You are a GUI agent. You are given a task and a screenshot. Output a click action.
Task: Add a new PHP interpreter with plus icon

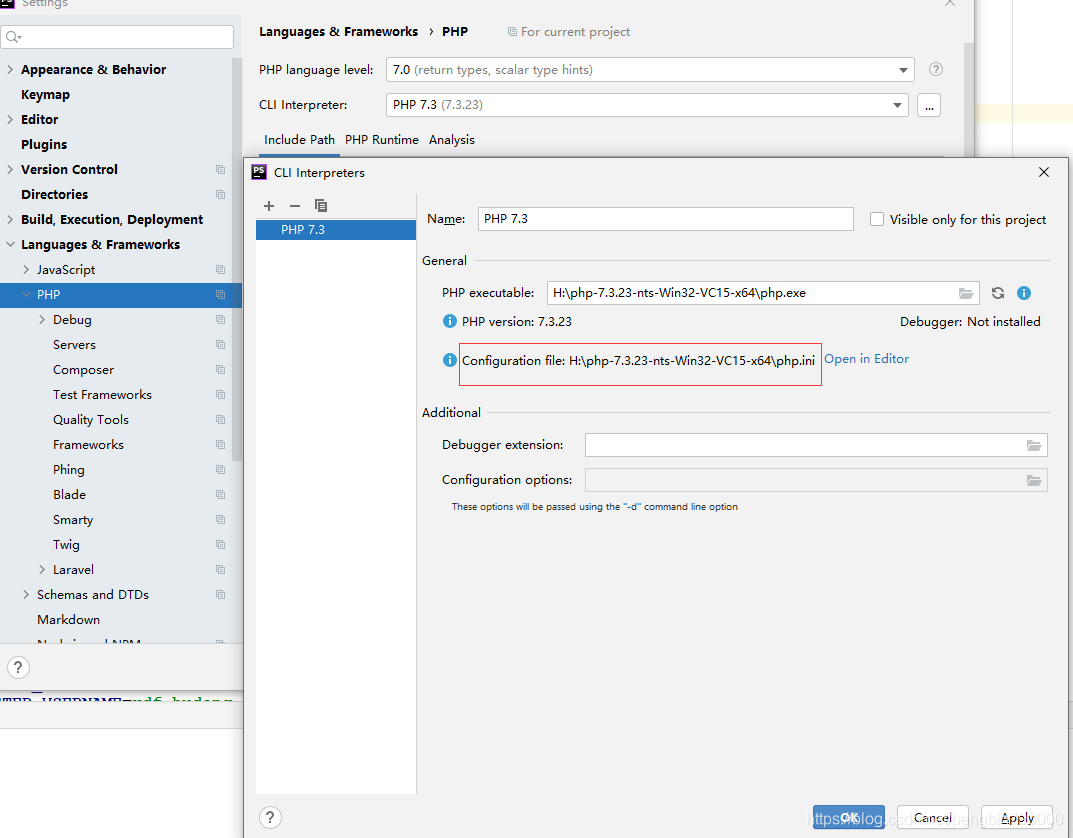pyautogui.click(x=268, y=206)
